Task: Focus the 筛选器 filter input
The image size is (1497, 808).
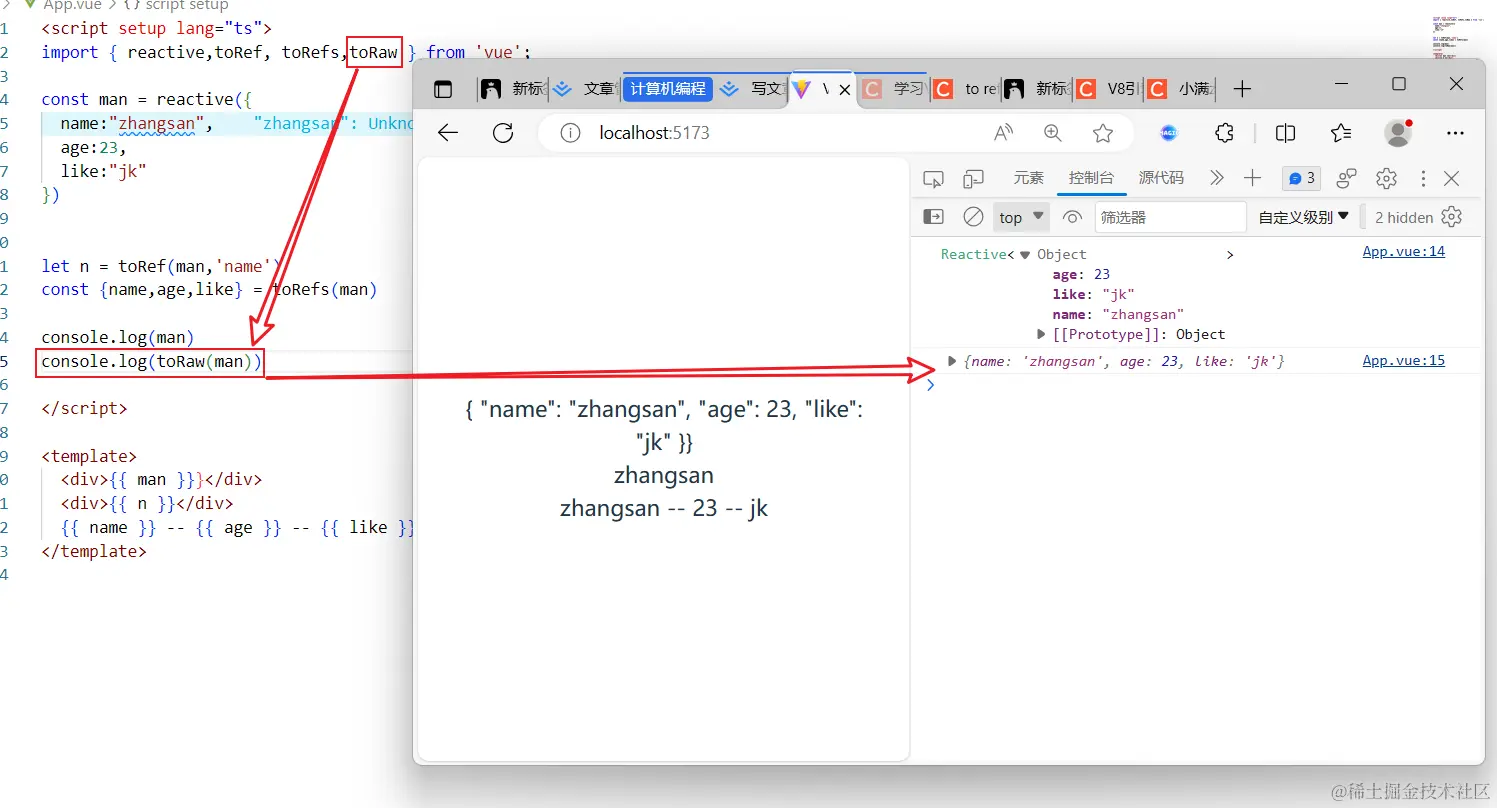Action: tap(1171, 217)
